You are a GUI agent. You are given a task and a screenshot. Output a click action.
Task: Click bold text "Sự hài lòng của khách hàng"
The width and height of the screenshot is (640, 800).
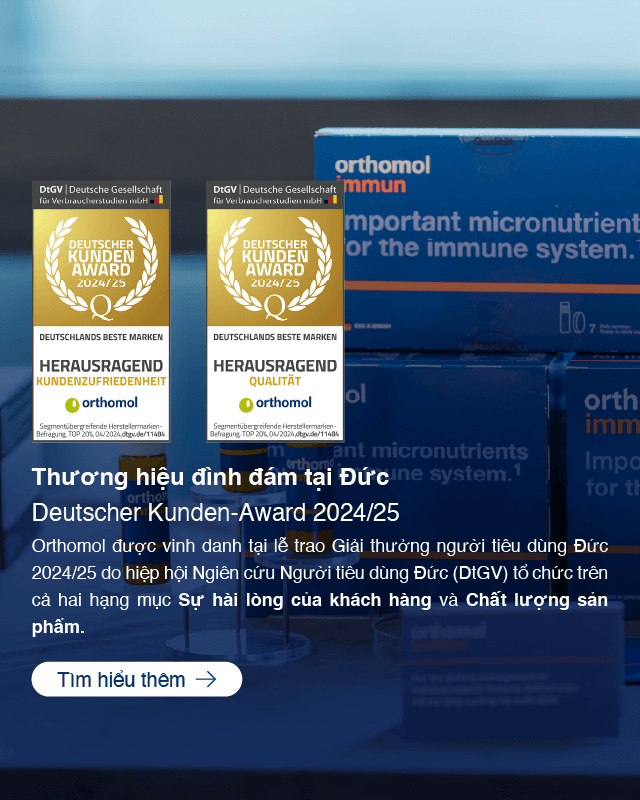tap(305, 601)
